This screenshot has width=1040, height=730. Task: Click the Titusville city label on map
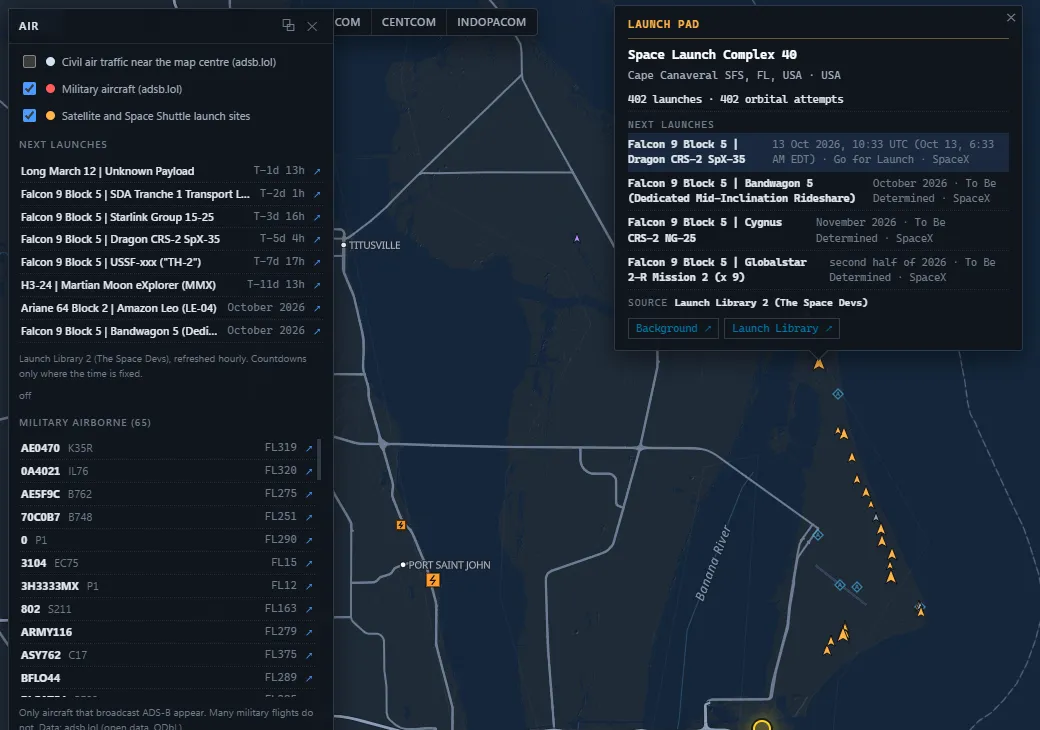coord(375,245)
